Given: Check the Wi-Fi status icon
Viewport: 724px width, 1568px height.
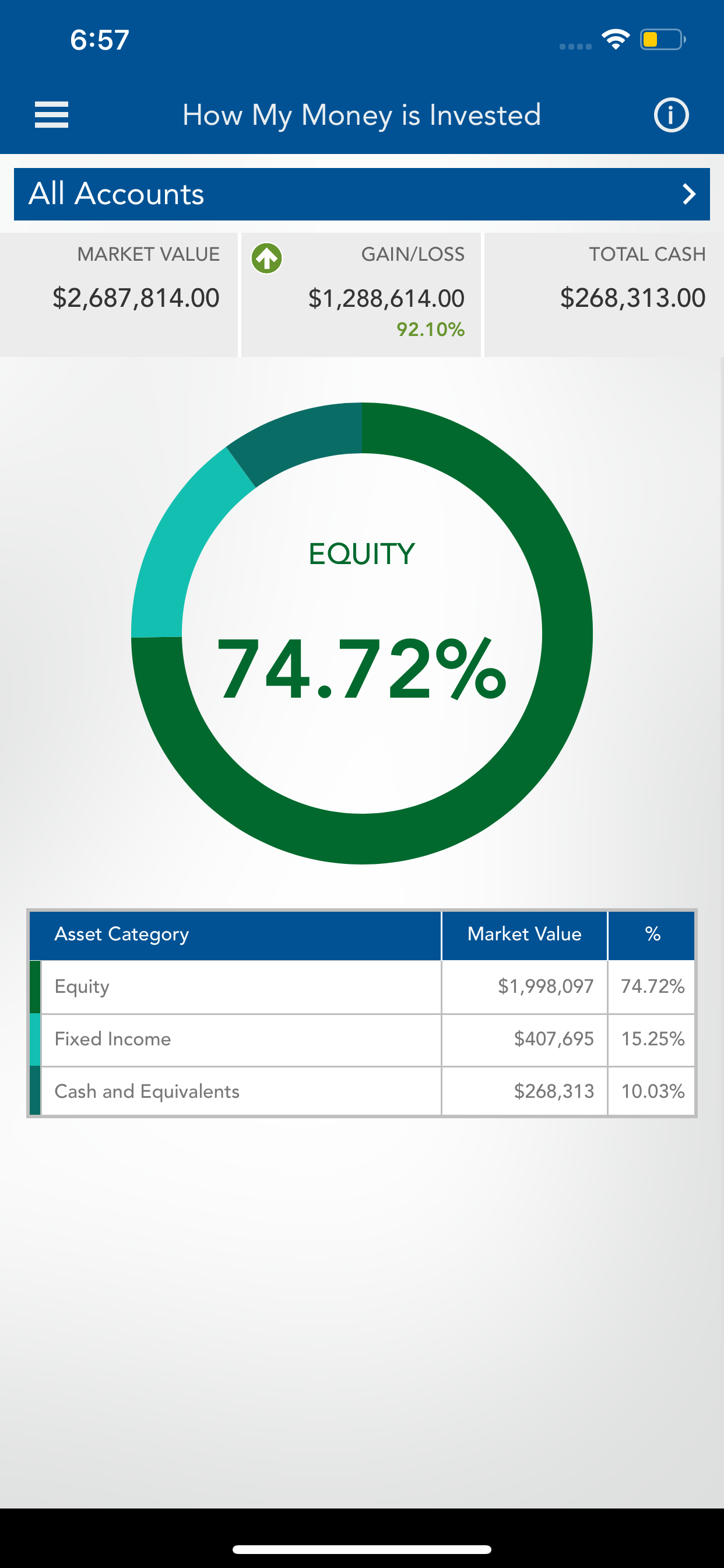Looking at the screenshot, I should click(616, 40).
